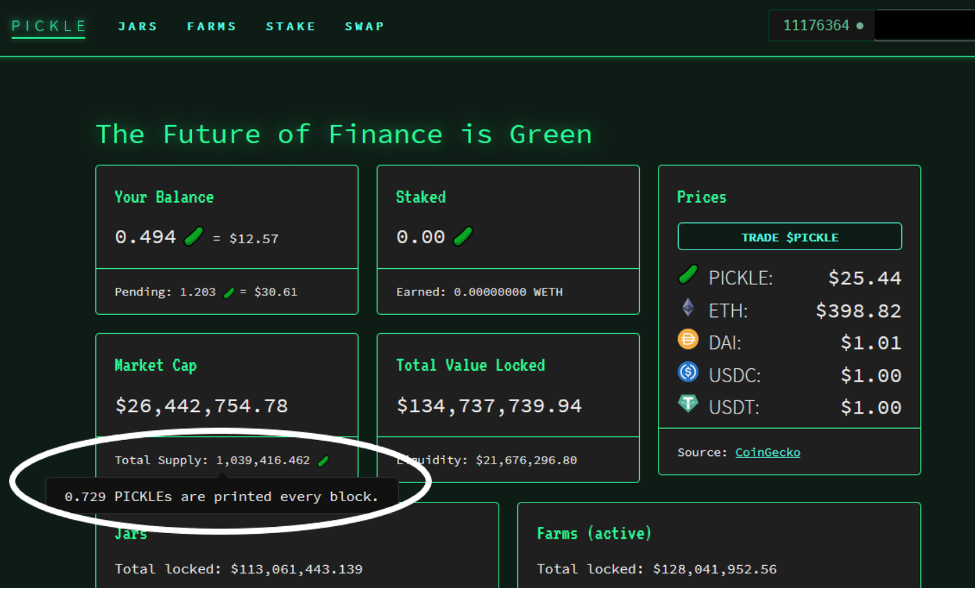
Task: Click the Market Cap value $26,442,754.78
Action: pos(201,406)
